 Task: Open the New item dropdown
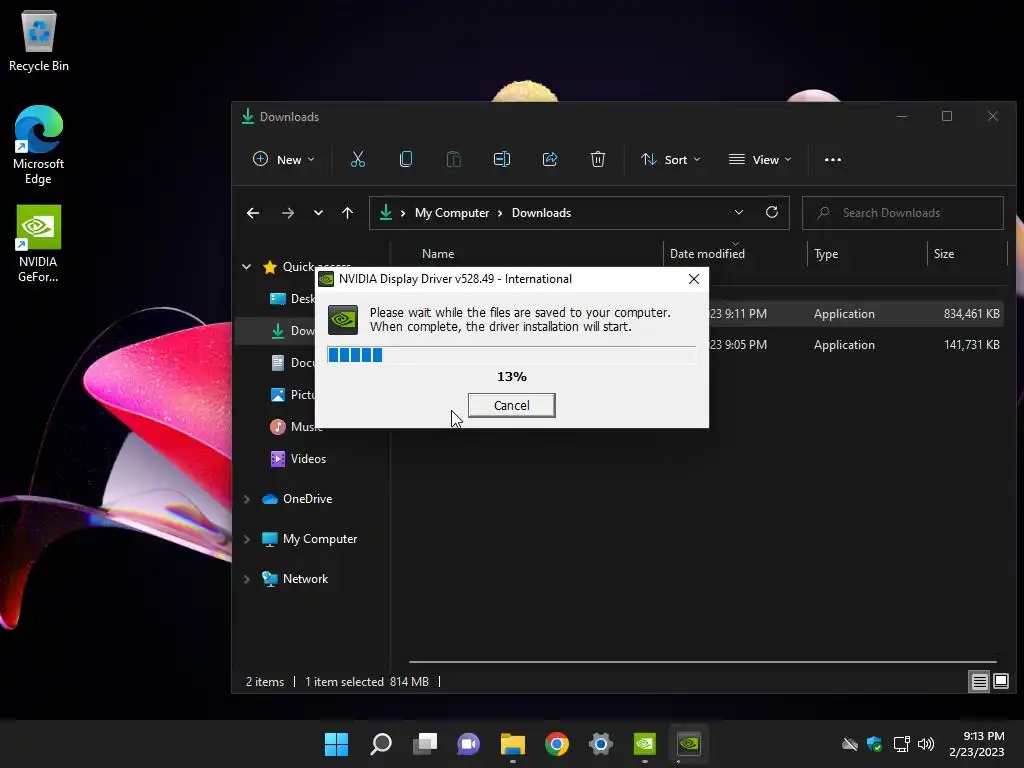tap(283, 159)
